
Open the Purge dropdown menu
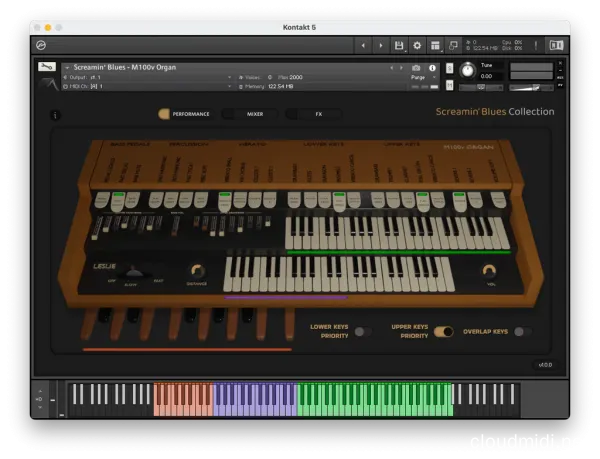[x=422, y=77]
